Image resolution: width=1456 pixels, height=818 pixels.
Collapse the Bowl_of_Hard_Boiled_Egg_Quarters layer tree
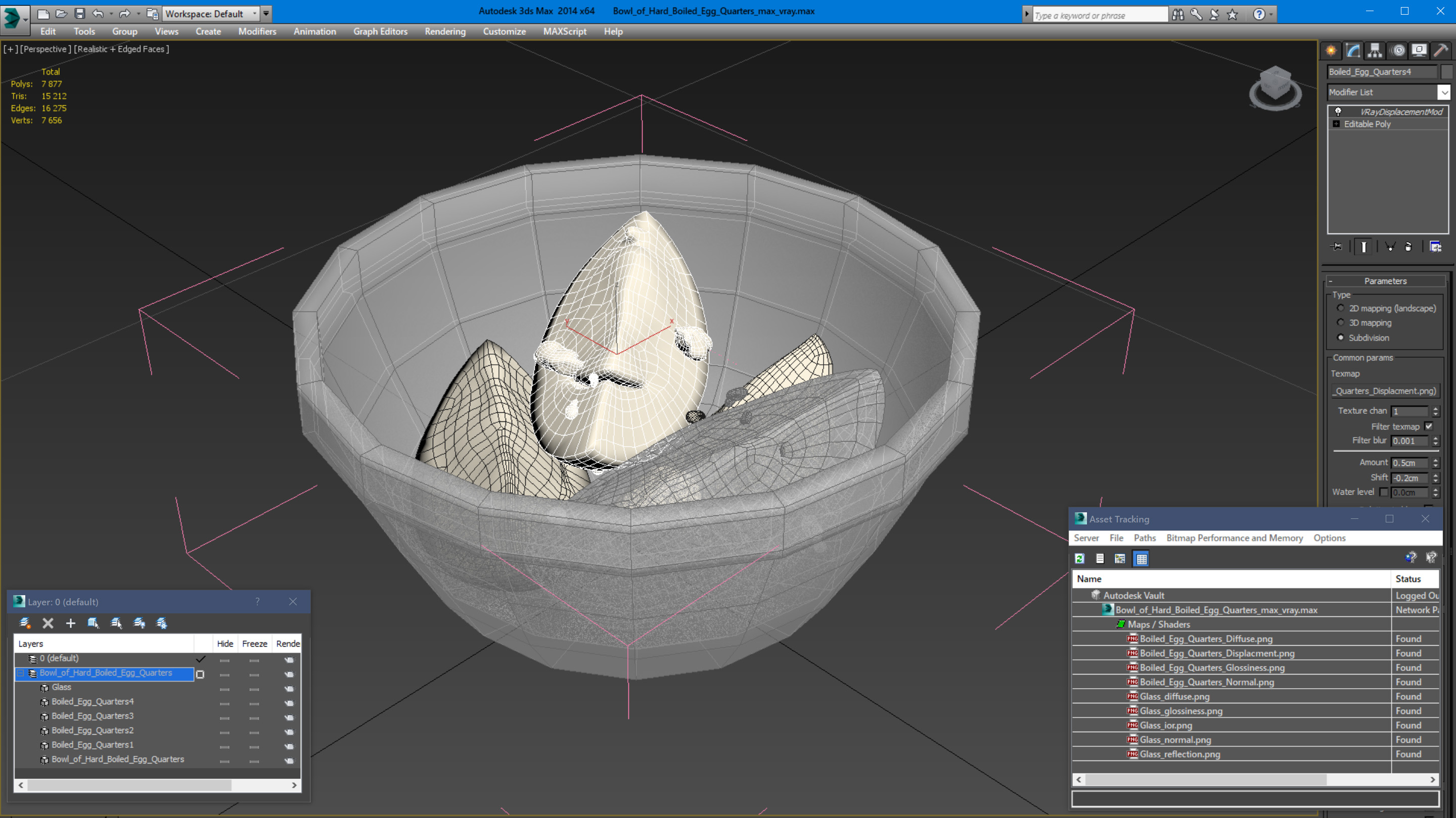coord(21,673)
